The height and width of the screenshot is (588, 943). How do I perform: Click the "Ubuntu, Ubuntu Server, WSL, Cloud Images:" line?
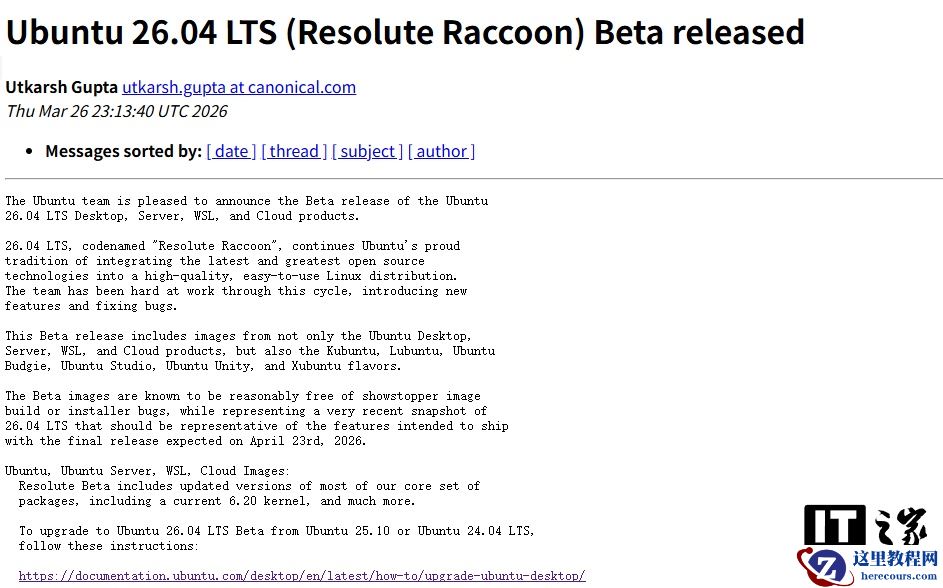[147, 471]
